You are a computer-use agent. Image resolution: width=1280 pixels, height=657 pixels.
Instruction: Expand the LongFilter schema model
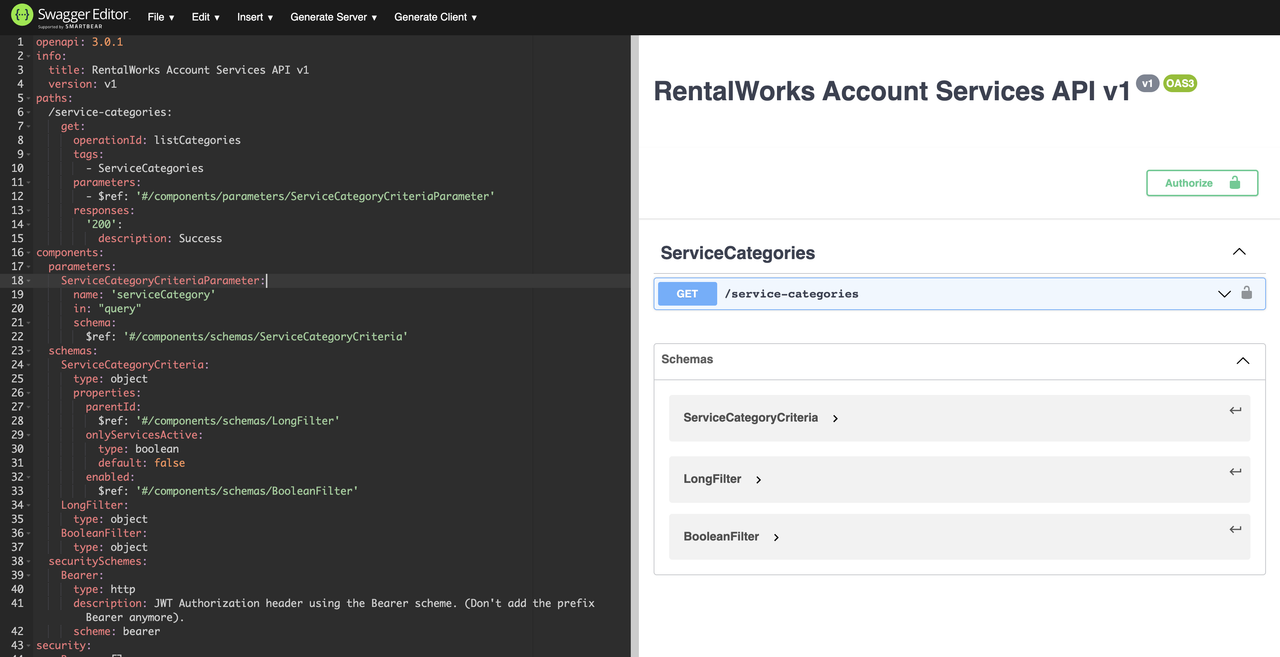click(x=759, y=480)
